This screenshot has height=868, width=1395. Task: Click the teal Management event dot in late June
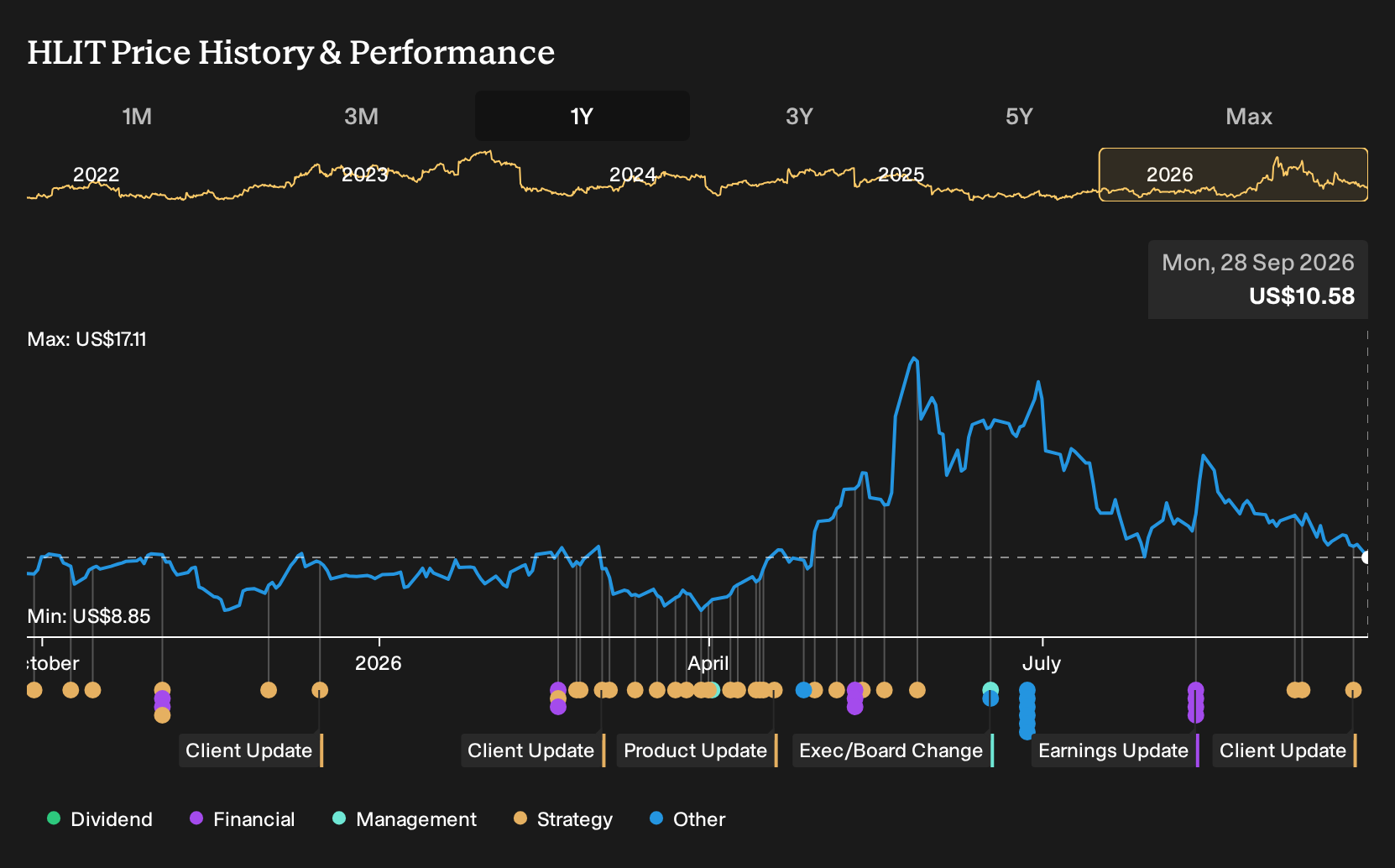(990, 690)
